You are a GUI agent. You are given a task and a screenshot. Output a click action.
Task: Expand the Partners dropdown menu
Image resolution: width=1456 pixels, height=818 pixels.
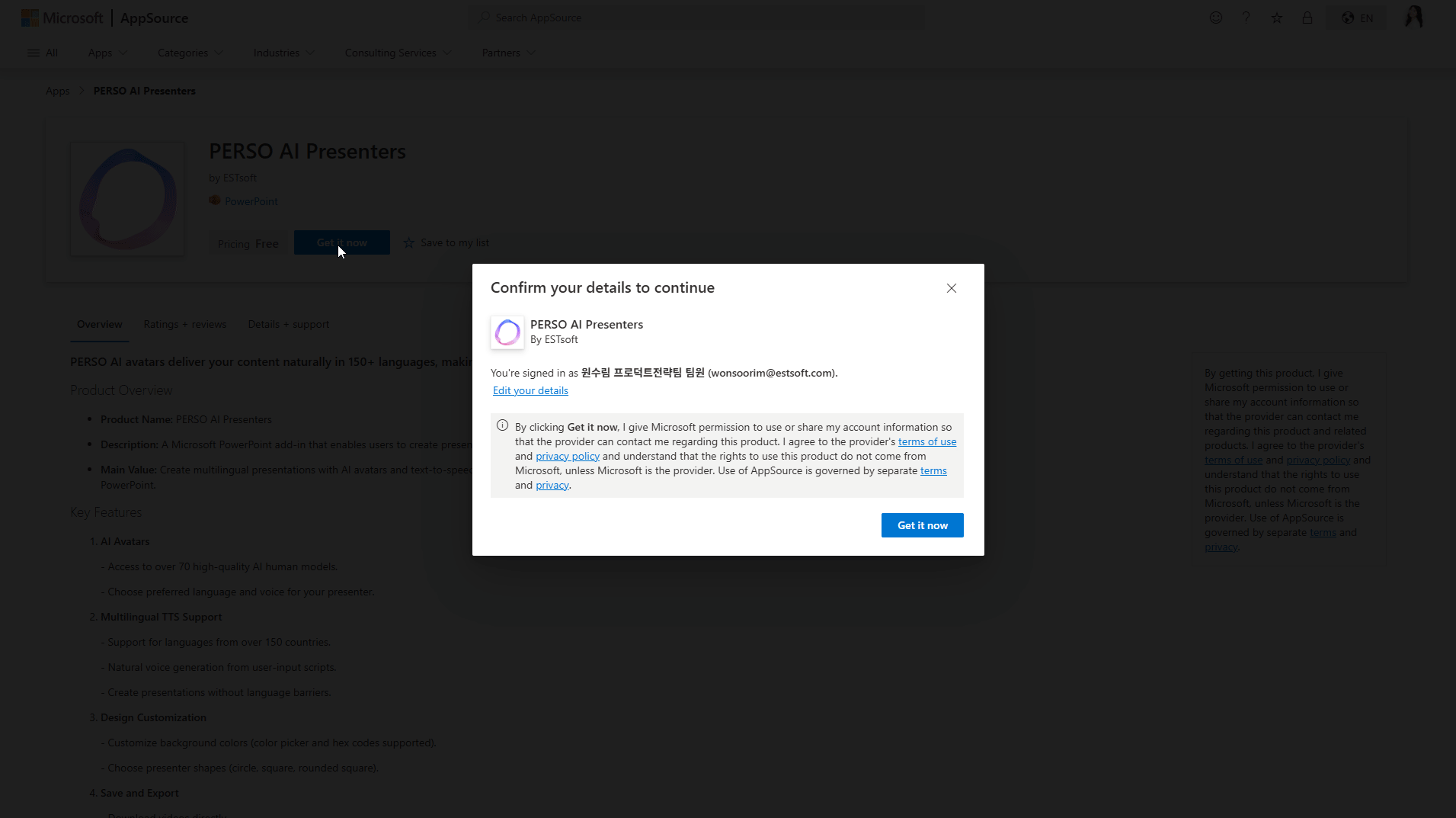pos(508,53)
